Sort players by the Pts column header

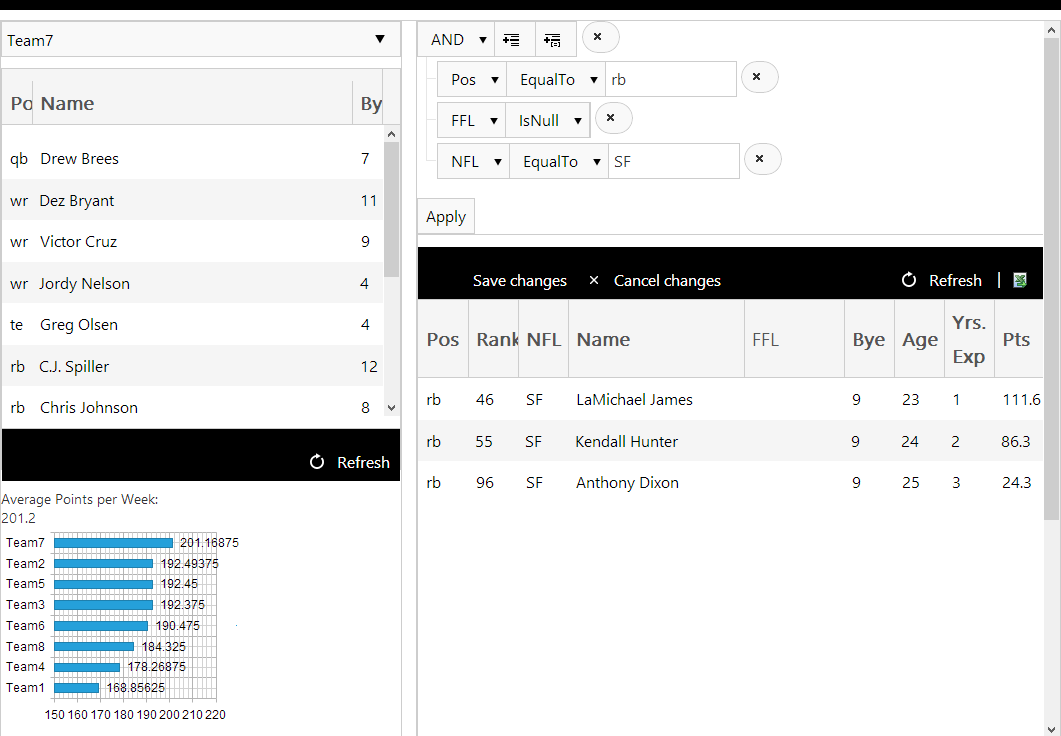pos(1016,339)
